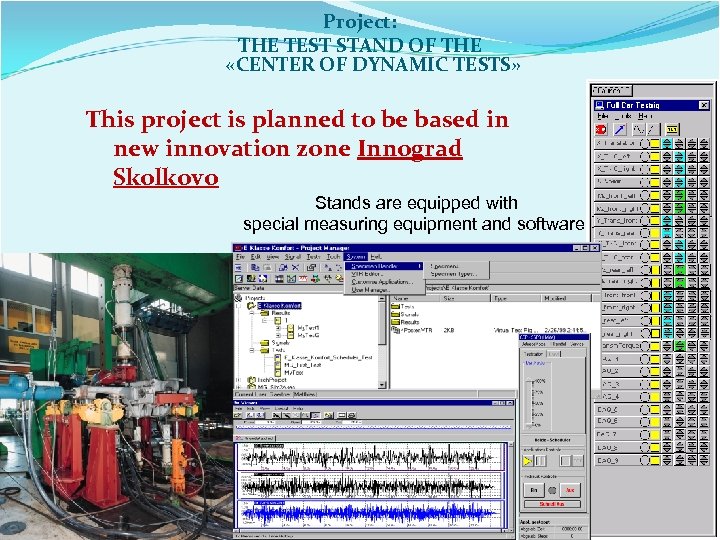Screen dimensions: 720x540
Task: Click the sine wave icon in Full Car Testing toolbar
Action: (639, 129)
